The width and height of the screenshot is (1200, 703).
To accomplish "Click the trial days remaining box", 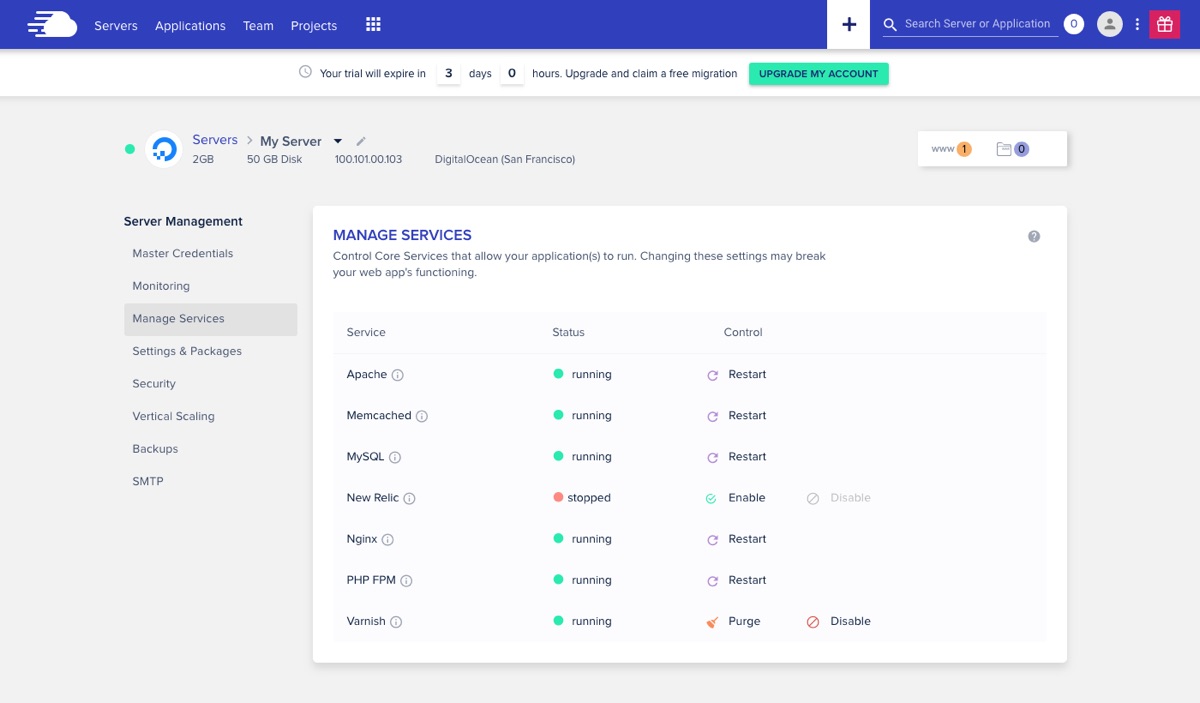I will click(x=449, y=73).
